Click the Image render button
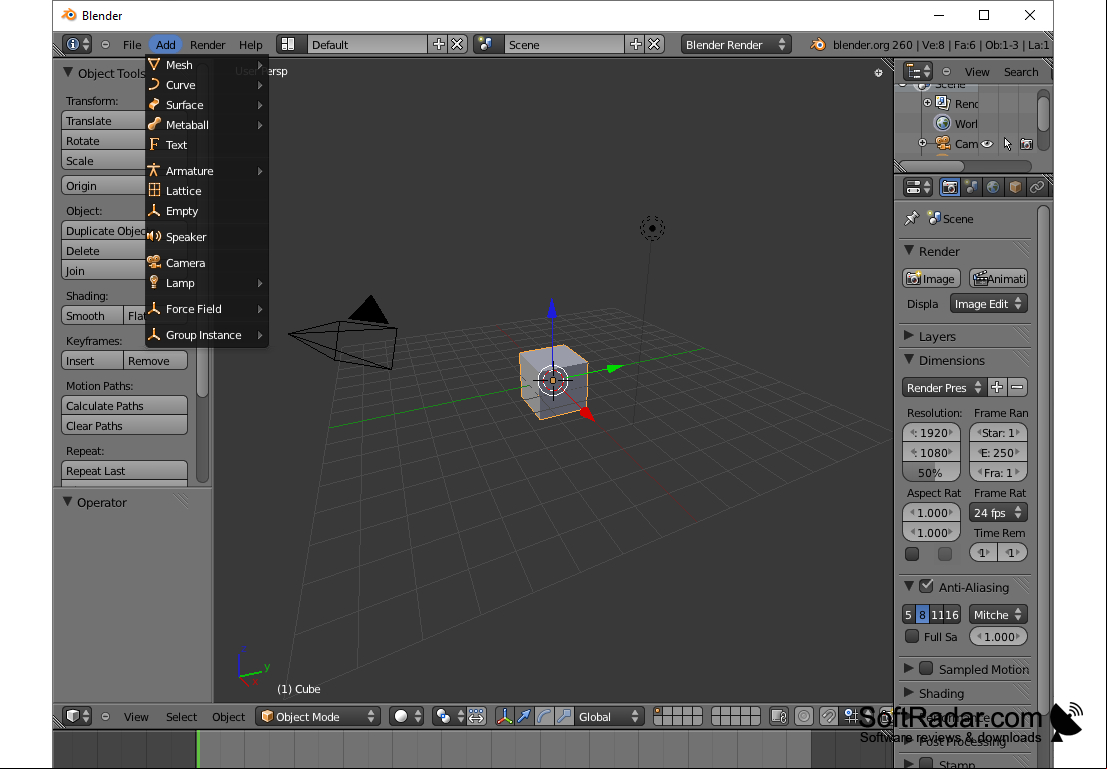1107x769 pixels. [931, 279]
